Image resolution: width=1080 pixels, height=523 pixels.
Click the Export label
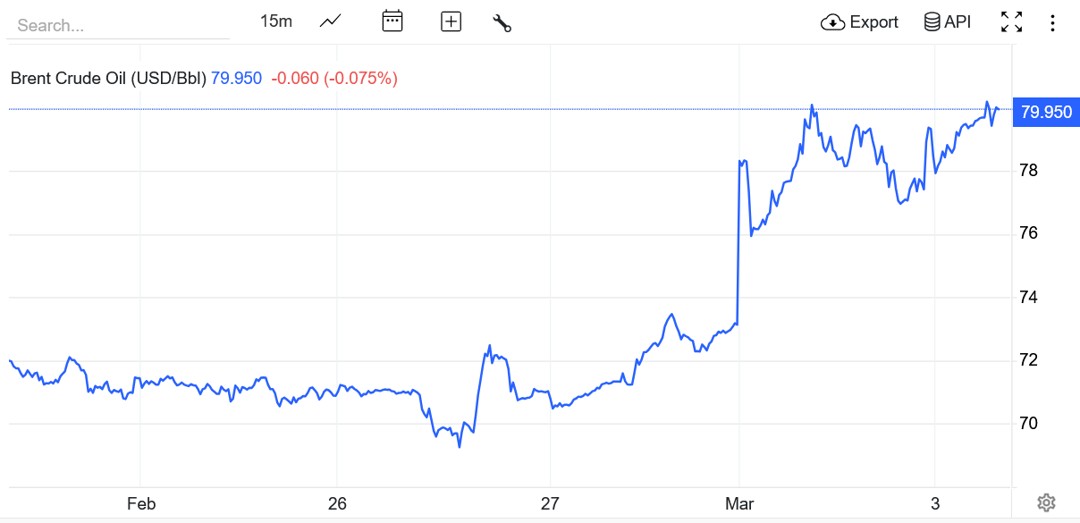pos(874,22)
